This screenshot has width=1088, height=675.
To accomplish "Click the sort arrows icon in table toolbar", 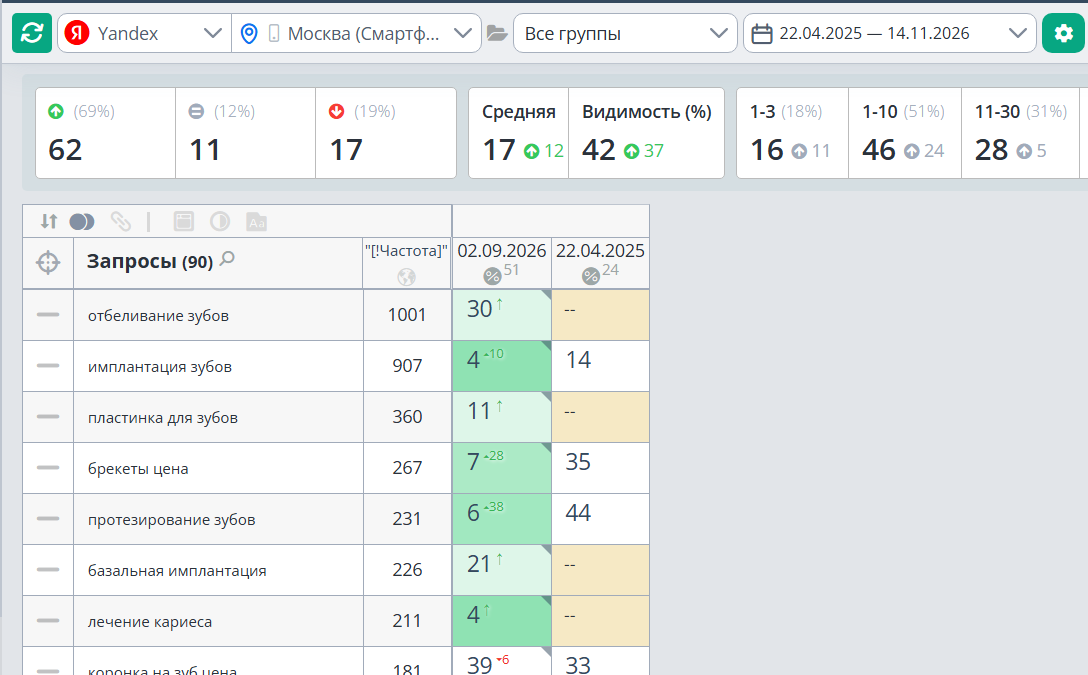I will pyautogui.click(x=49, y=221).
